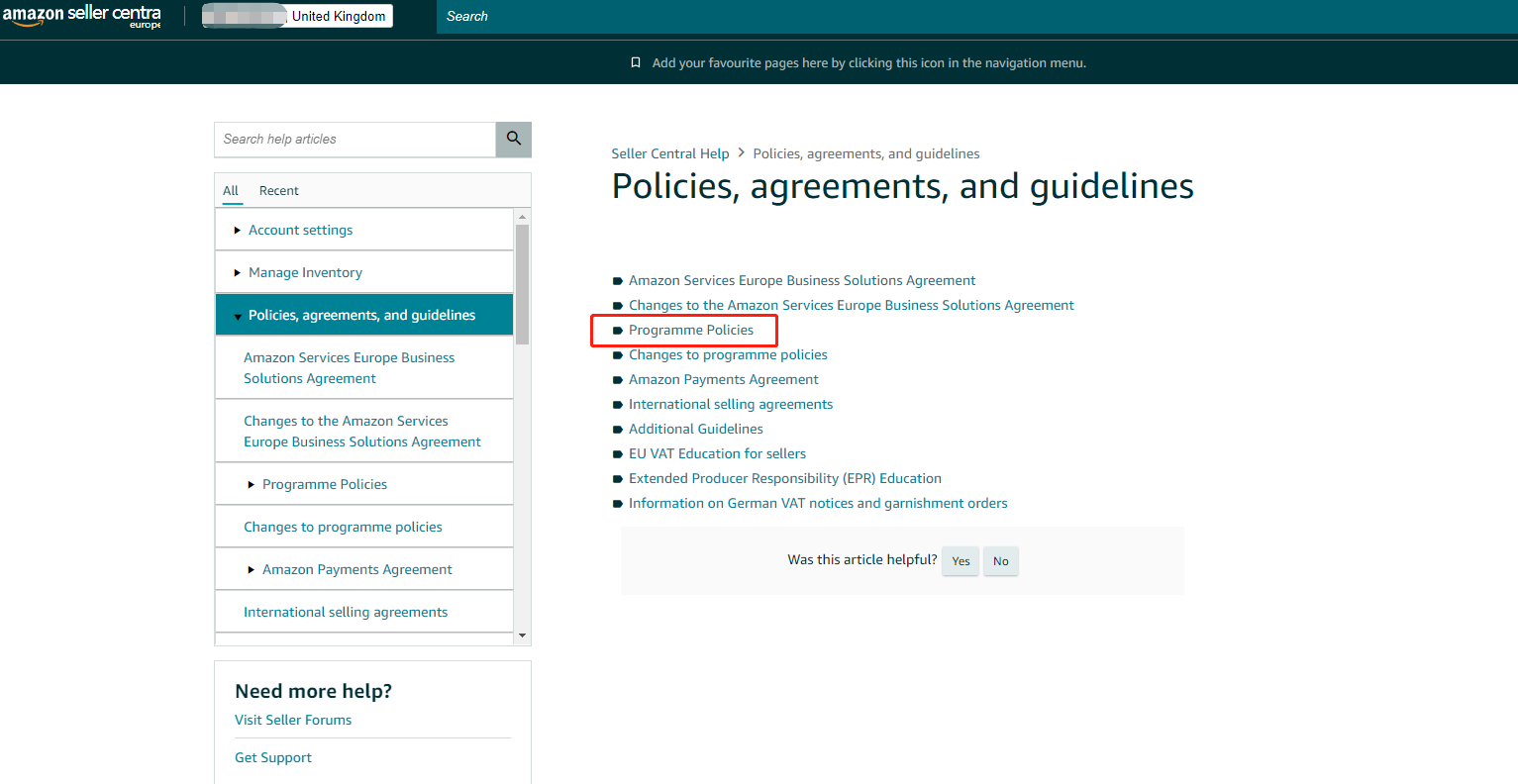
Task: Open Information on German VAT notices link
Action: (818, 504)
